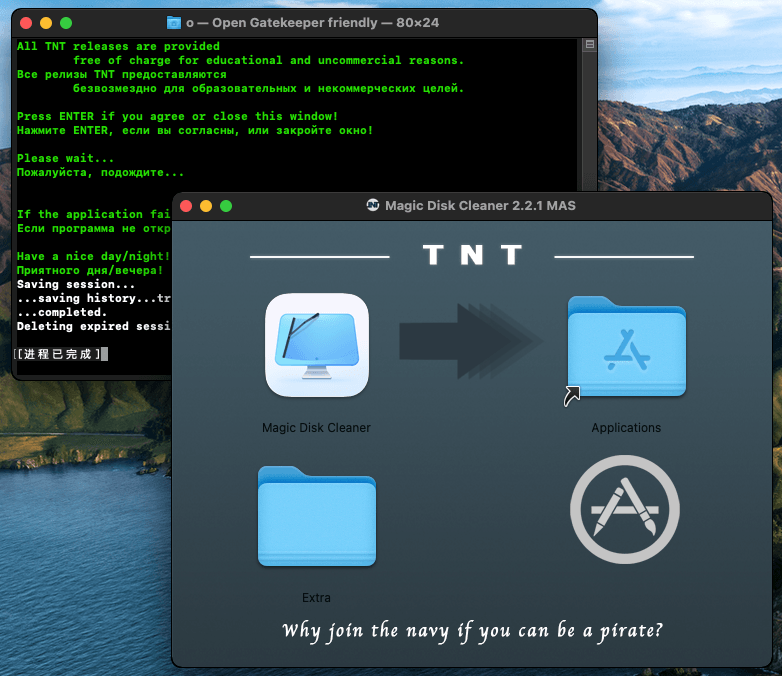Minimize the Open Gatekeeper friendly Terminal window
Image resolution: width=782 pixels, height=676 pixels.
point(46,23)
